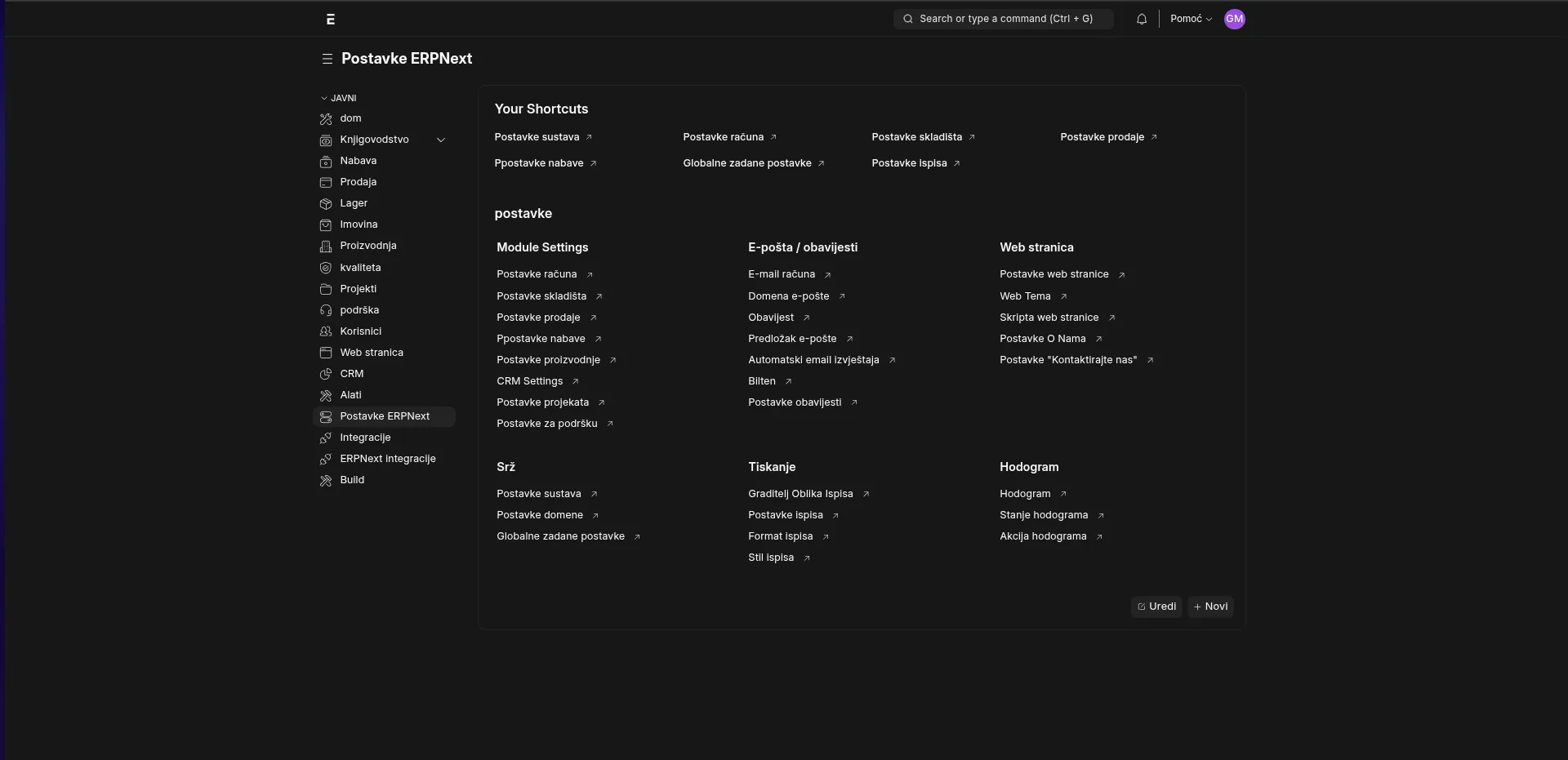The height and width of the screenshot is (760, 1568).
Task: Open Web stranica sidebar item
Action: (x=371, y=353)
